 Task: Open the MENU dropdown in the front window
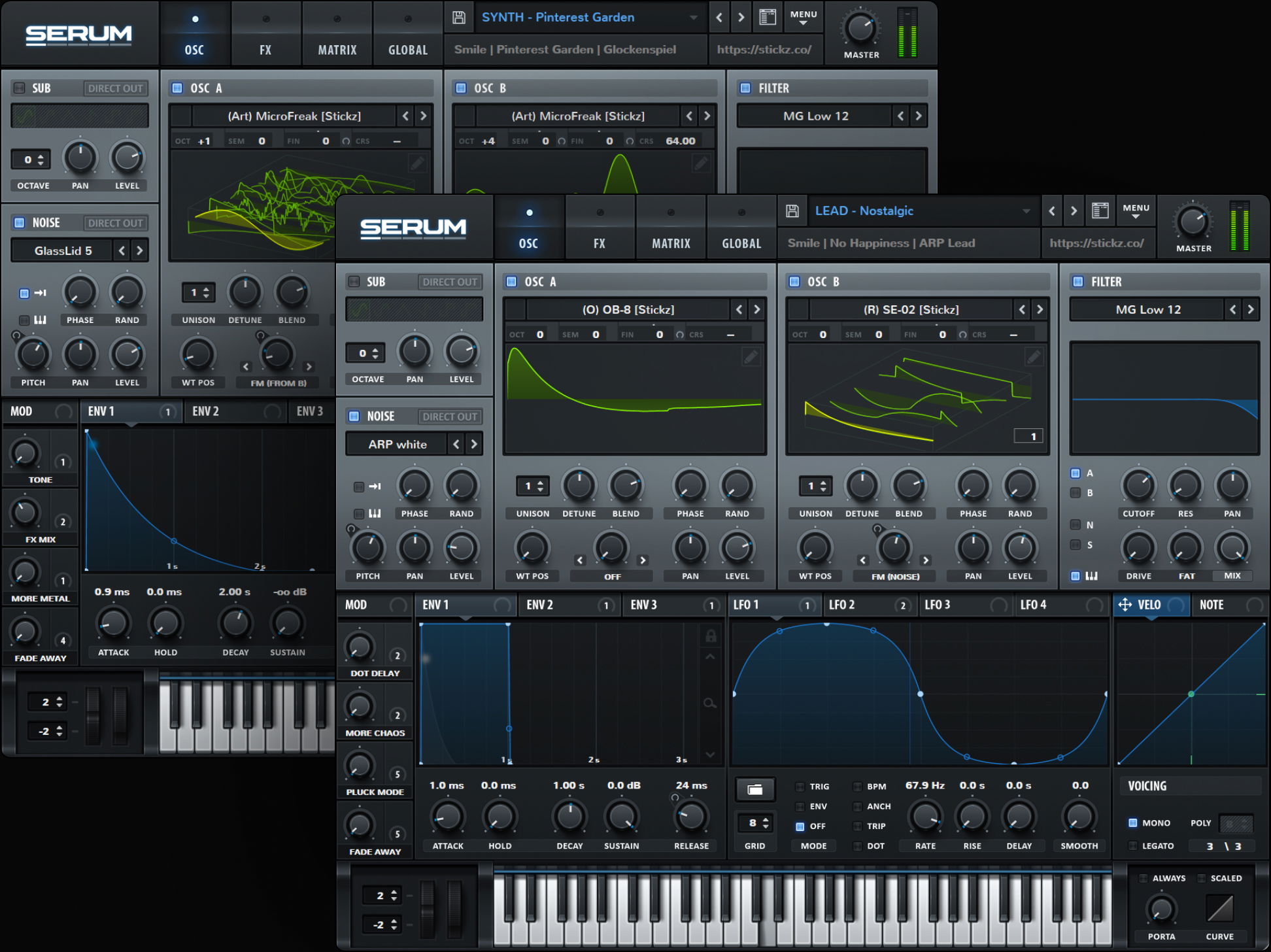pyautogui.click(x=1136, y=211)
